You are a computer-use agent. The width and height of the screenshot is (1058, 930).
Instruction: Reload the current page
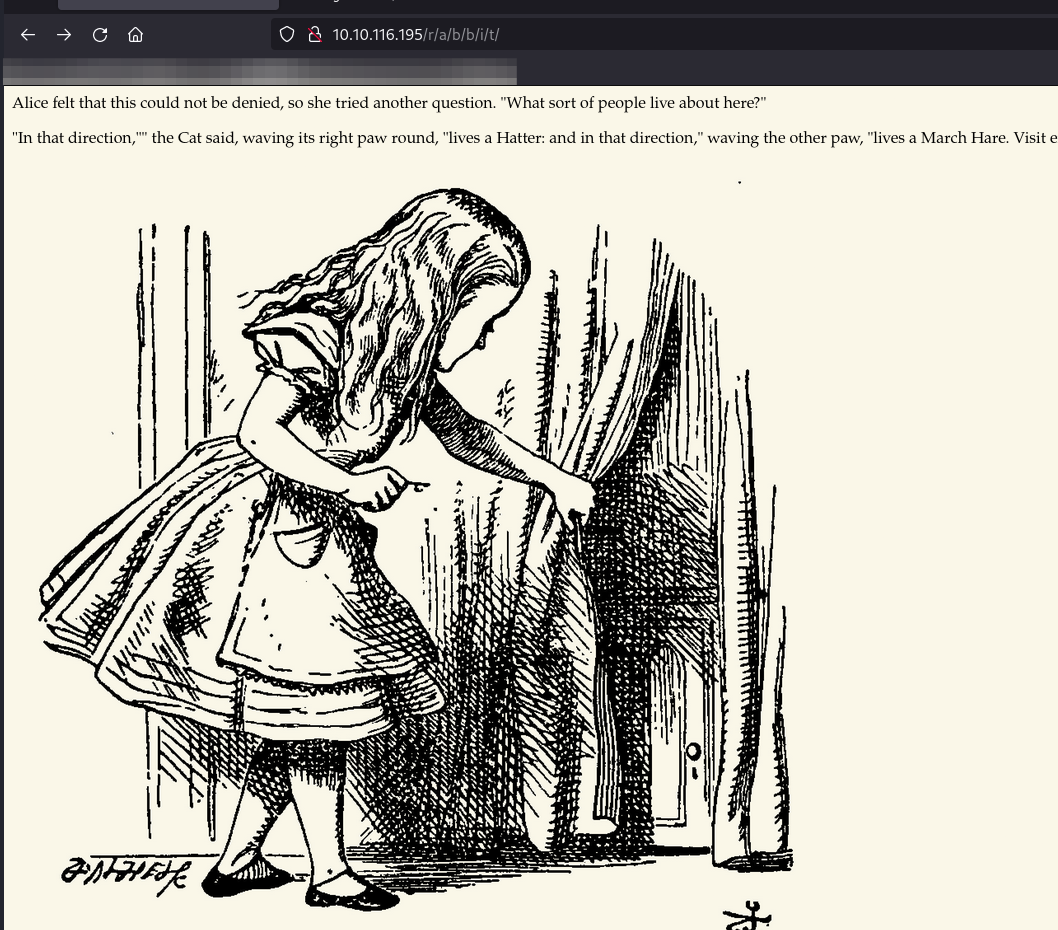click(100, 34)
